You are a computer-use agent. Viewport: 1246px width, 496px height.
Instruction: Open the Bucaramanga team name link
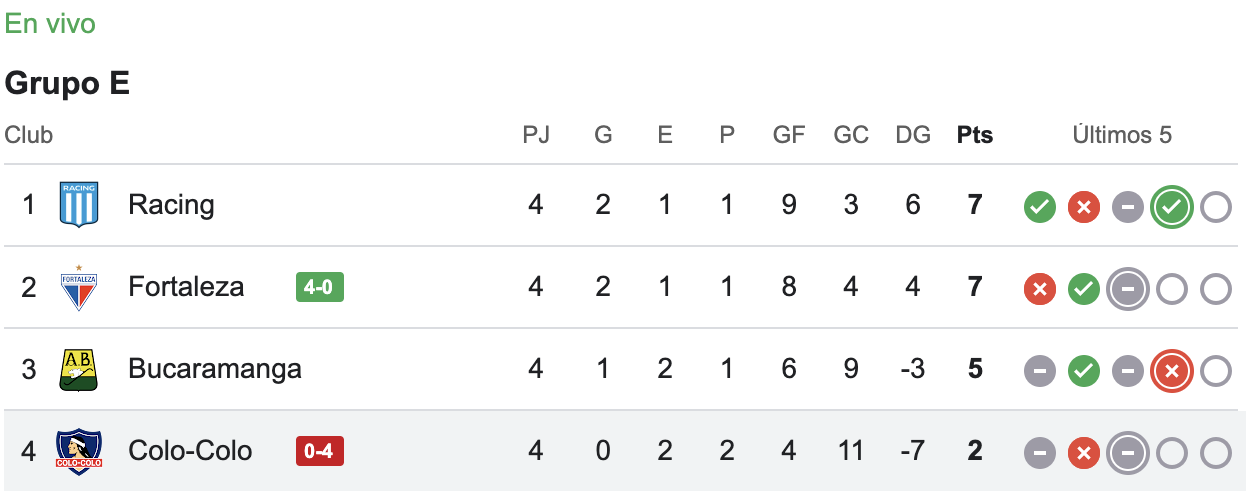tap(214, 369)
